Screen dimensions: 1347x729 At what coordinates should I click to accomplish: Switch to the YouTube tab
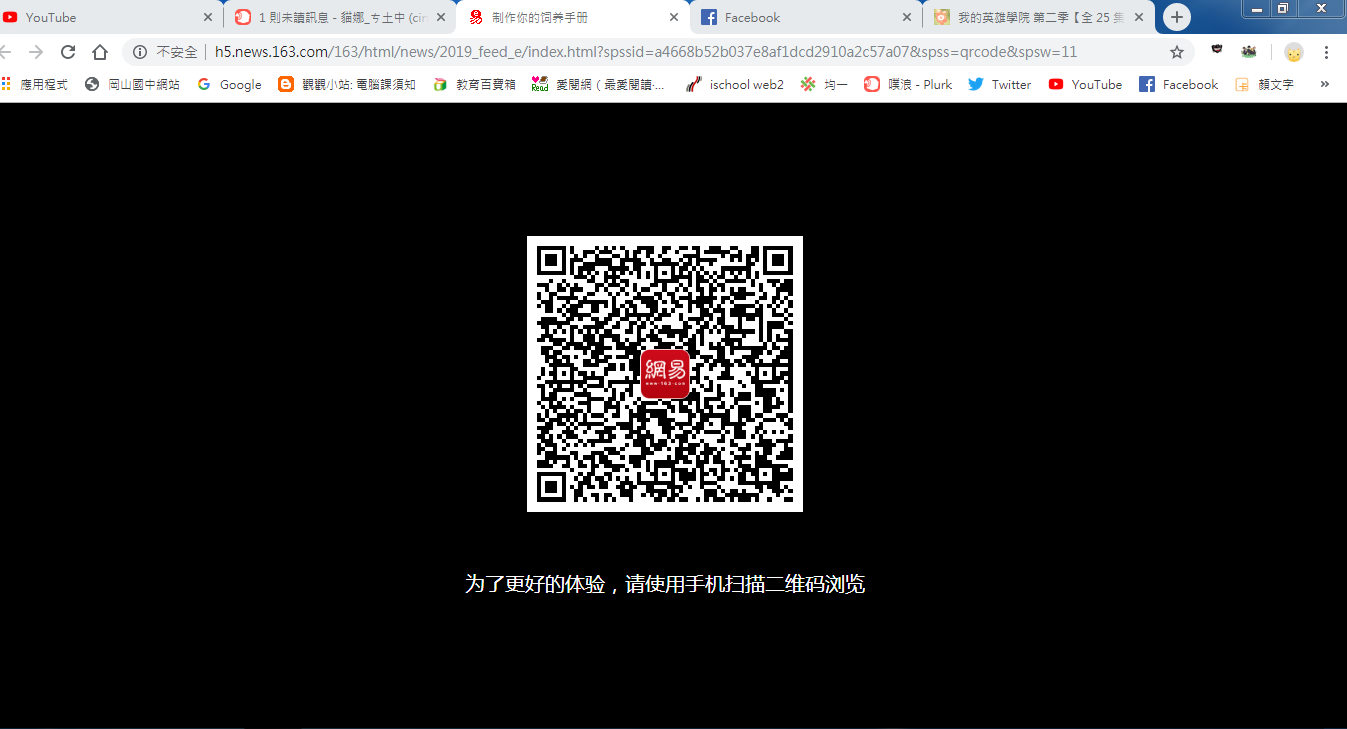pos(108,17)
